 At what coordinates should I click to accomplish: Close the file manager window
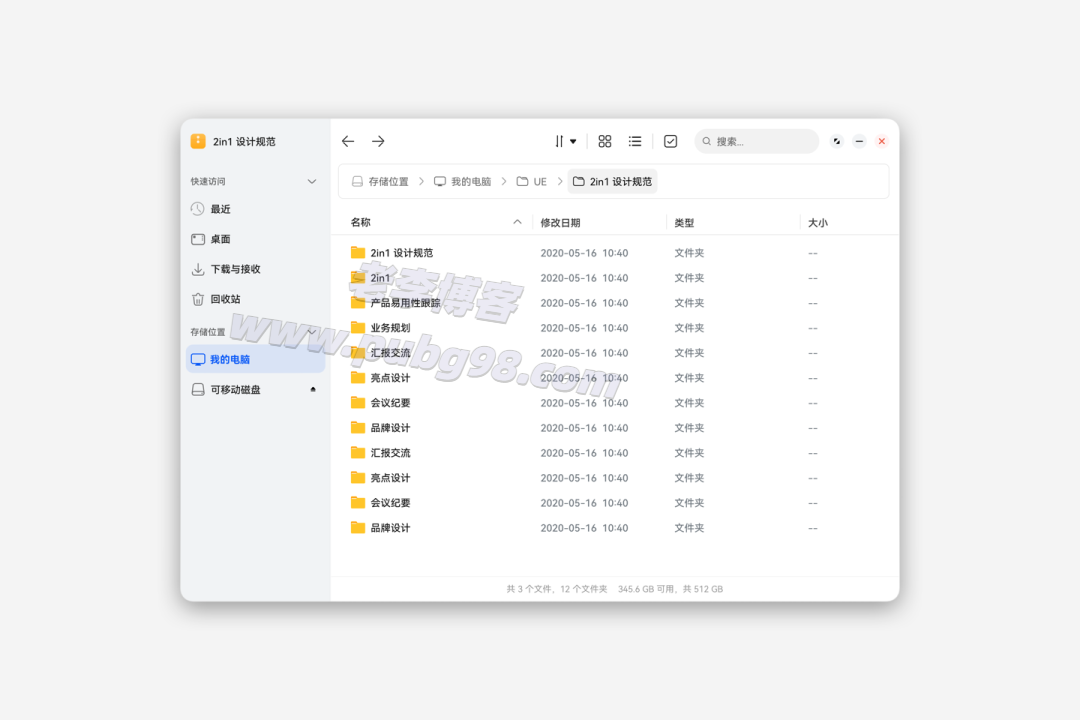(x=882, y=141)
